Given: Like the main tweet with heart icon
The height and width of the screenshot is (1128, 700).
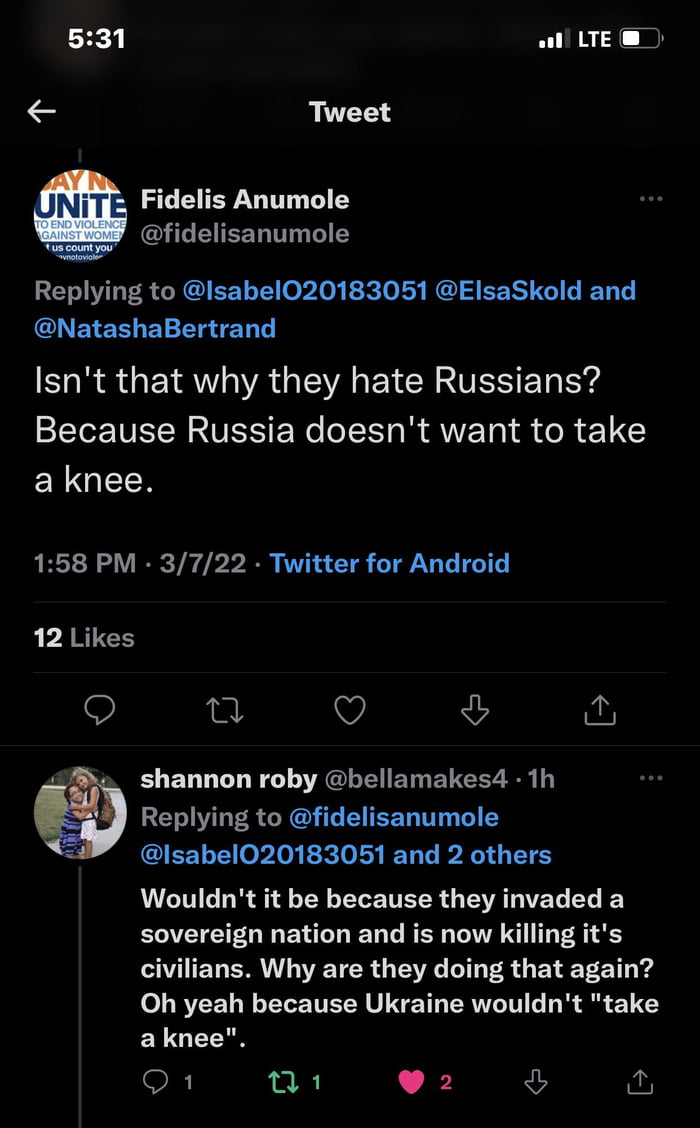Looking at the screenshot, I should tap(349, 710).
